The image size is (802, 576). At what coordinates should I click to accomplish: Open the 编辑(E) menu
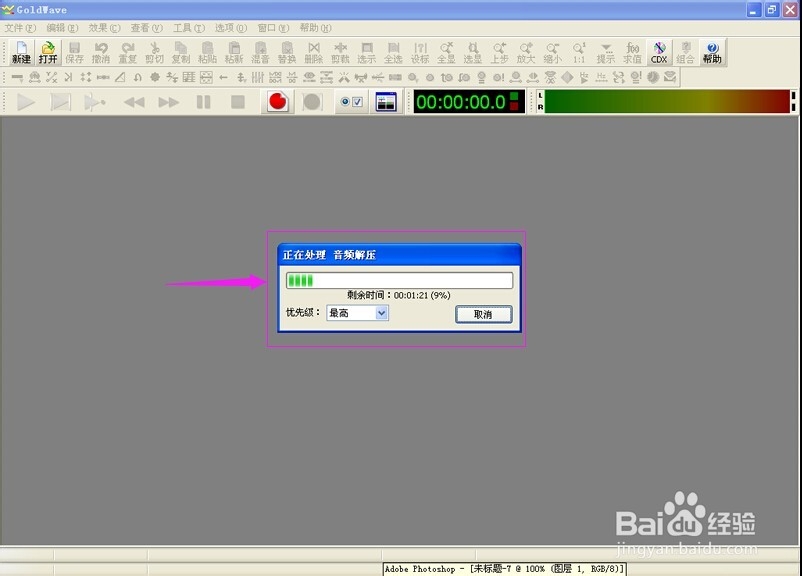coord(62,28)
